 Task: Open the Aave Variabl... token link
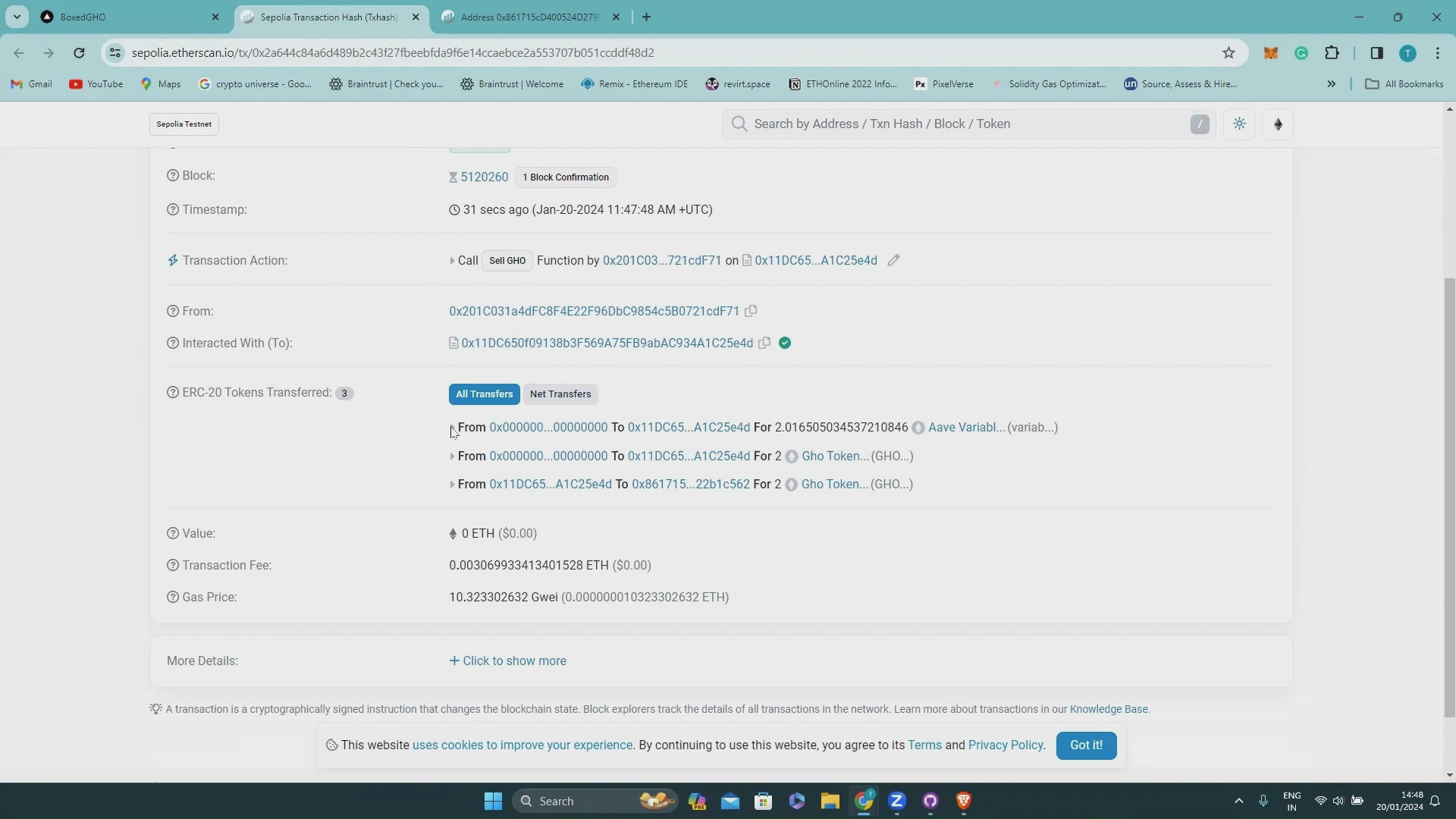tap(966, 428)
